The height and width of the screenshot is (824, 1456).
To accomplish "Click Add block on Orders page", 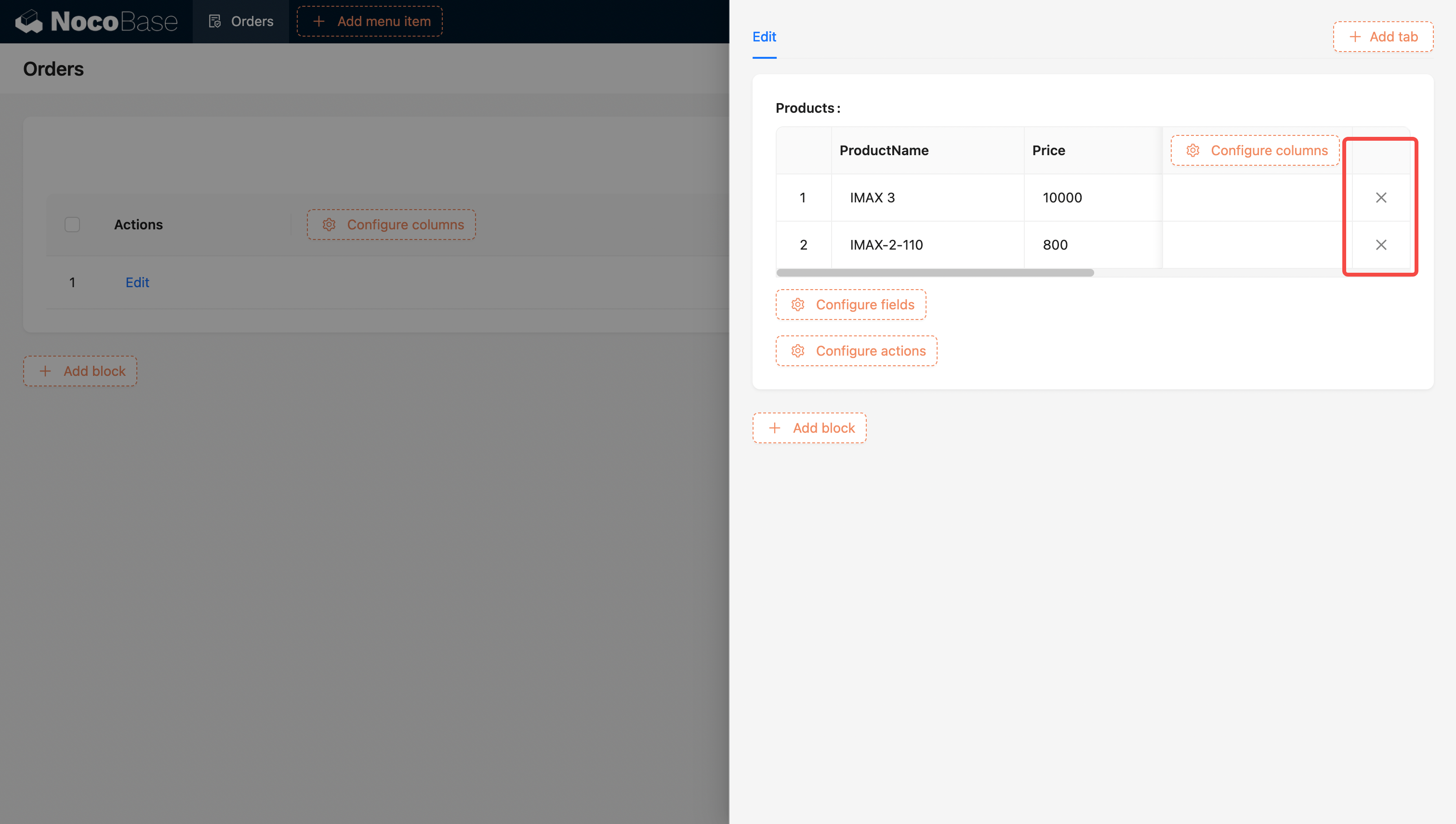I will pos(80,371).
